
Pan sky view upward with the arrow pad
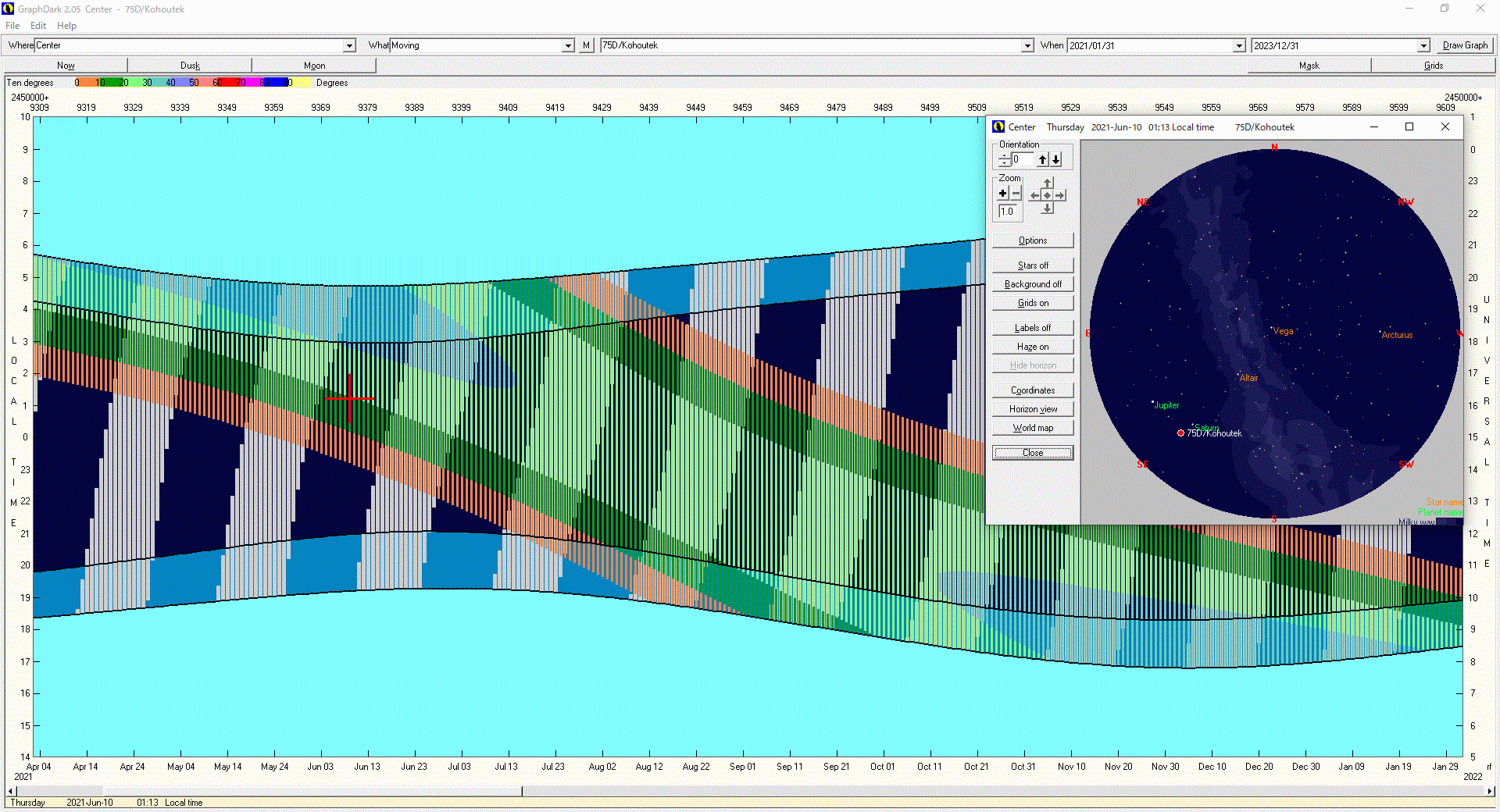click(1048, 183)
